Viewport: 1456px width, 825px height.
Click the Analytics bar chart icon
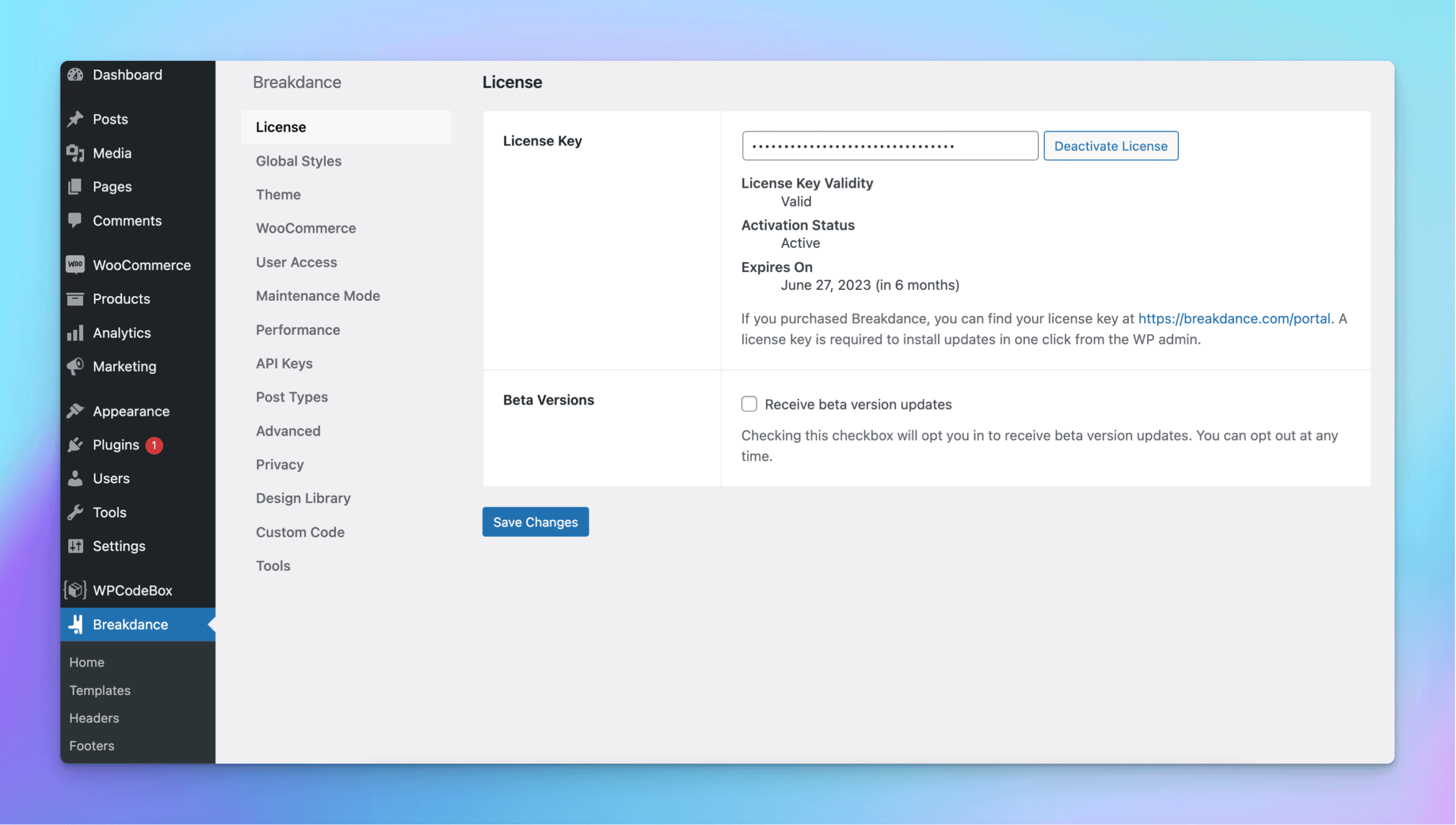[75, 333]
